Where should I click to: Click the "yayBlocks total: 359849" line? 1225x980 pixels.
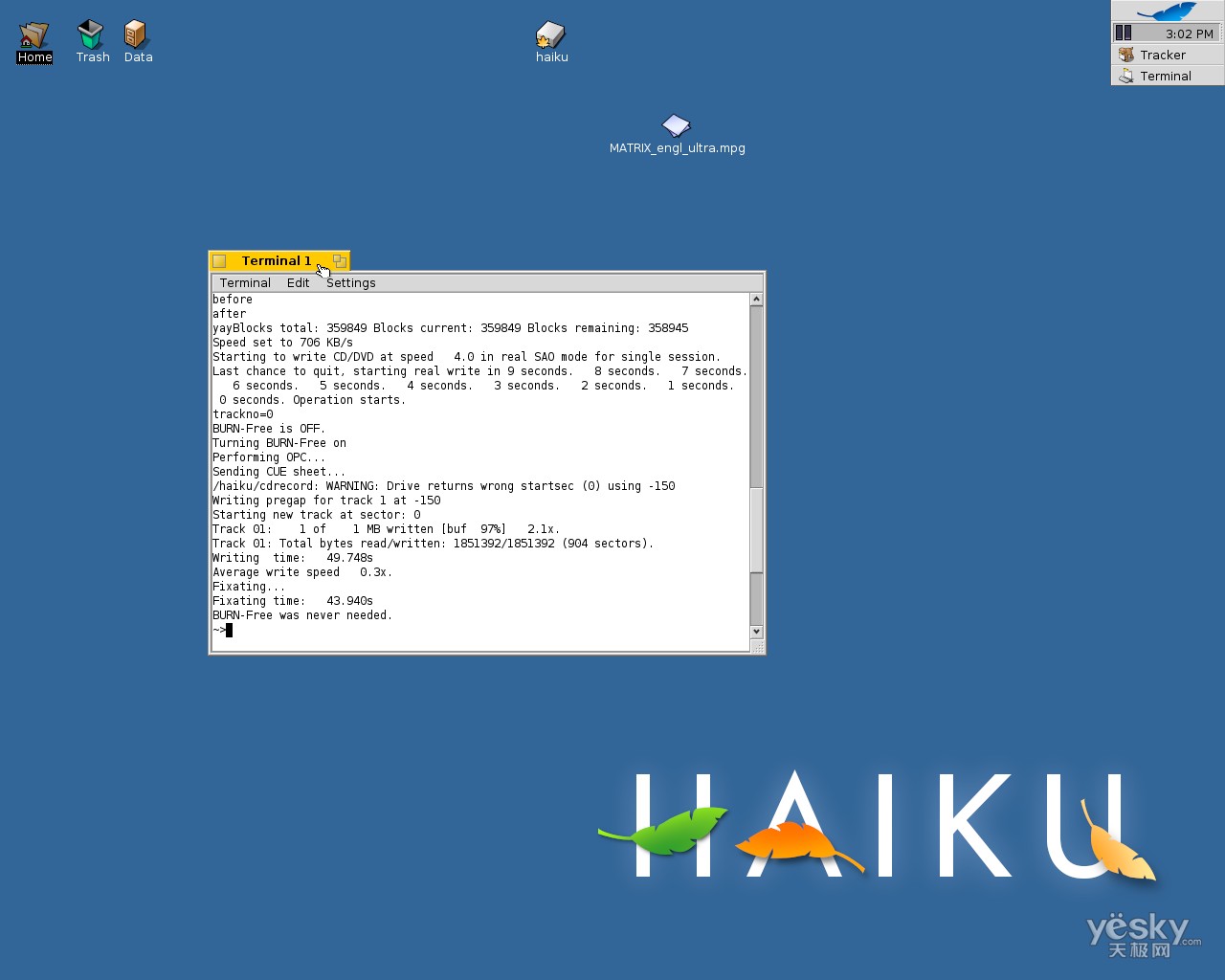click(451, 328)
